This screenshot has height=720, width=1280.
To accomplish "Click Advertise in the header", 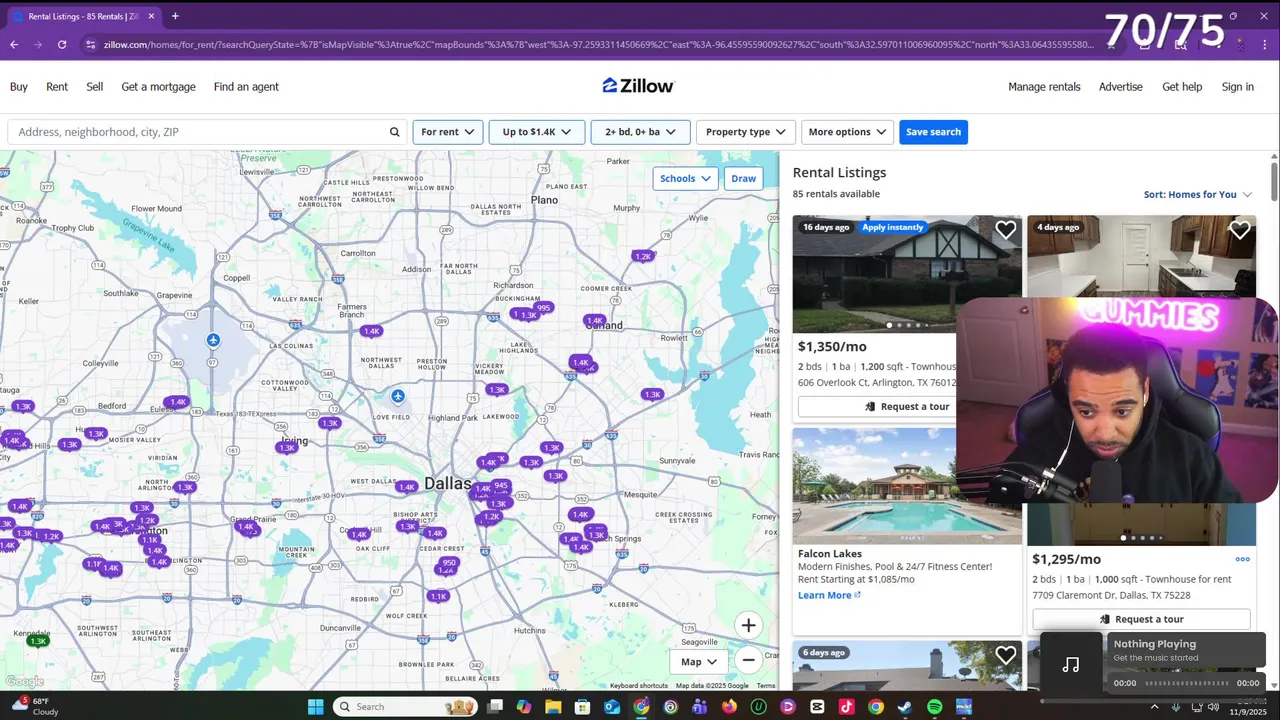I will tap(1120, 87).
